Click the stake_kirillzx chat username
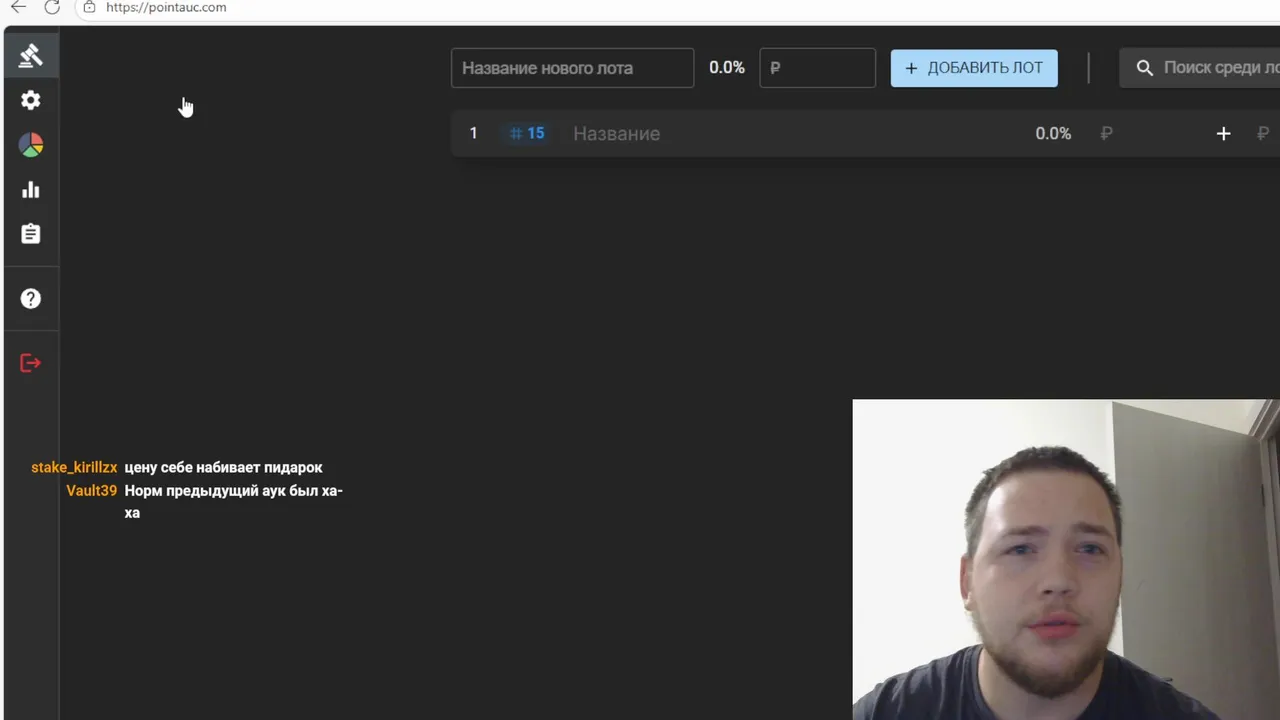The image size is (1280, 720). [74, 467]
